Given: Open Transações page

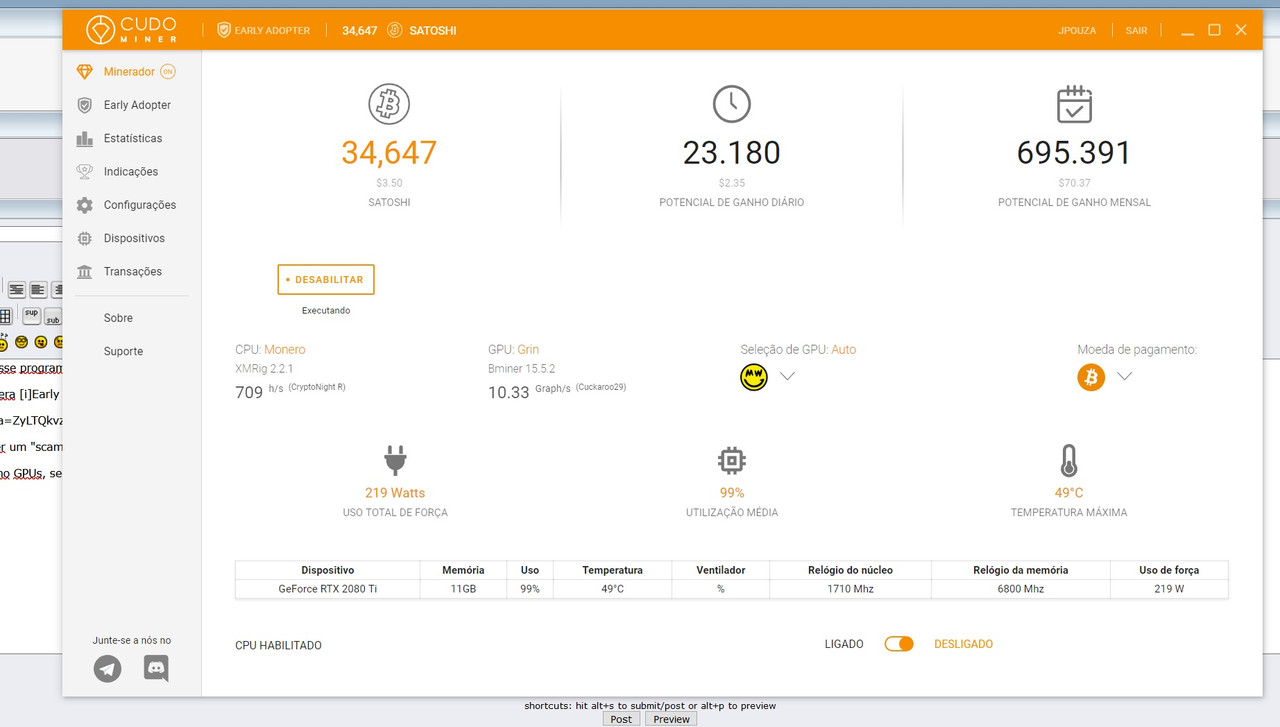Looking at the screenshot, I should pos(133,272).
